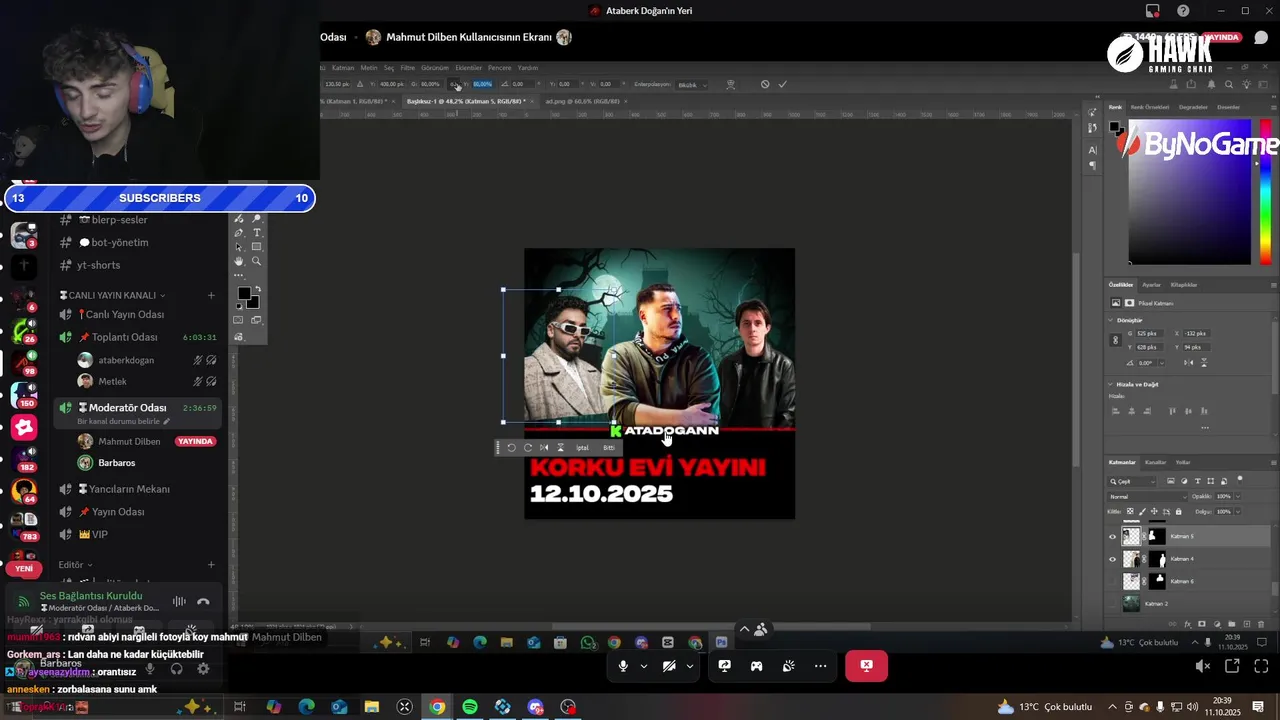The width and height of the screenshot is (1280, 720).
Task: Click the weather widget in the taskbar
Action: (1044, 707)
